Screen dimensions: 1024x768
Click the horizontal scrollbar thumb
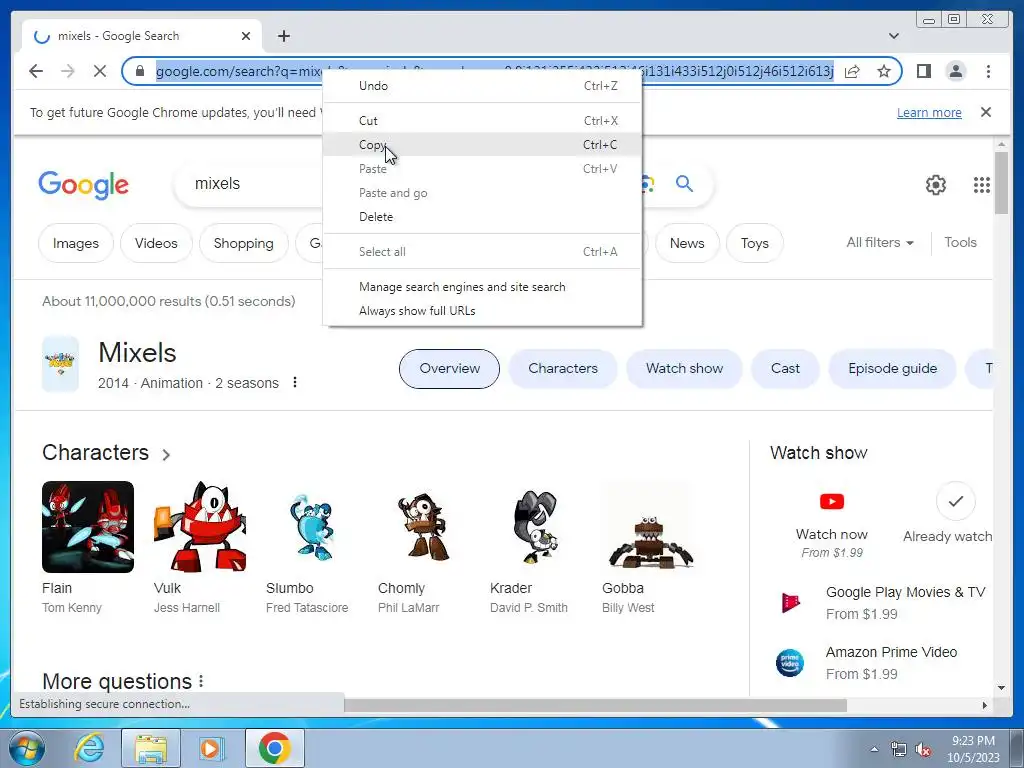595,705
